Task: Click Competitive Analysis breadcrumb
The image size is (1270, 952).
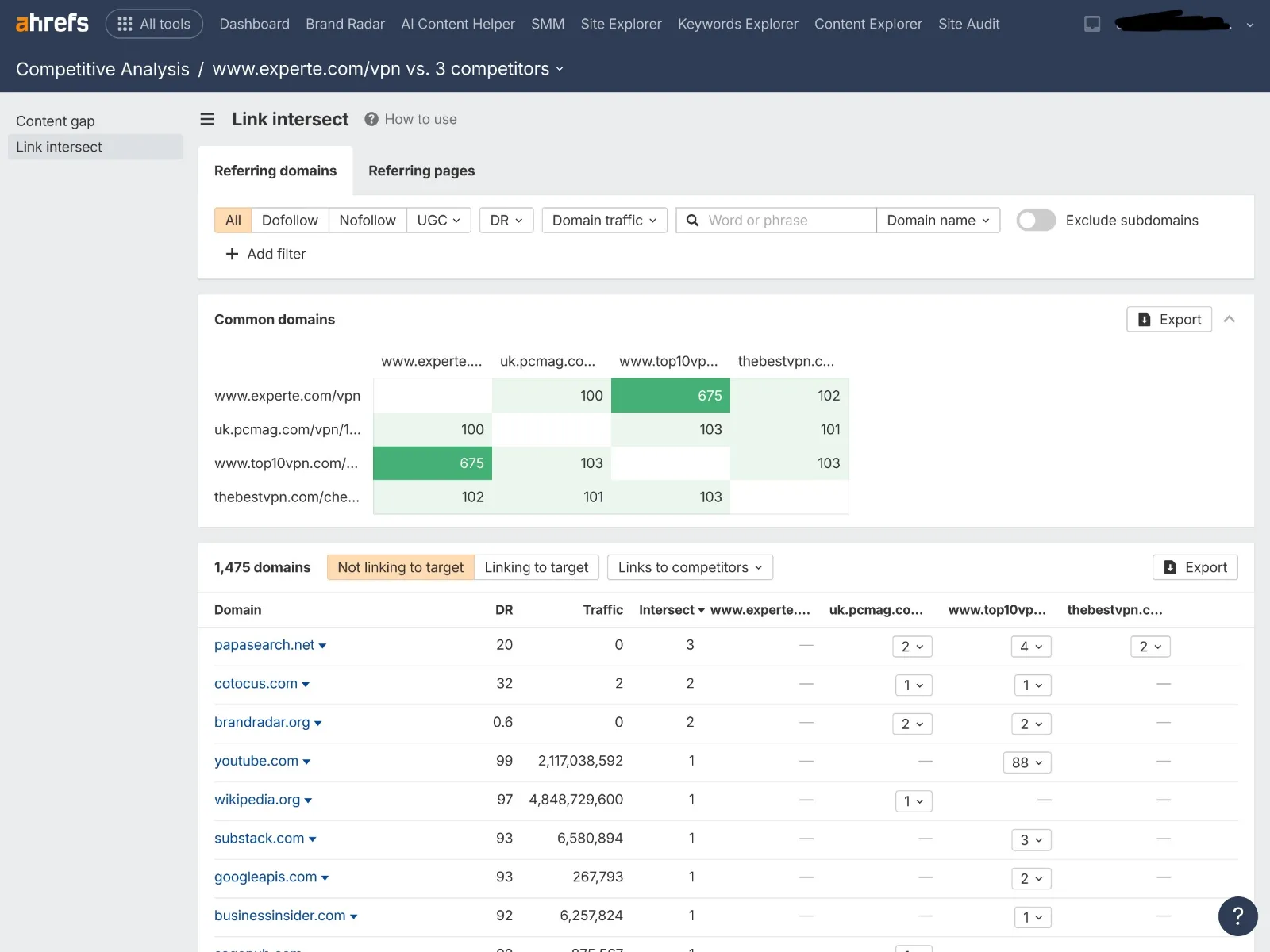Action: click(102, 69)
